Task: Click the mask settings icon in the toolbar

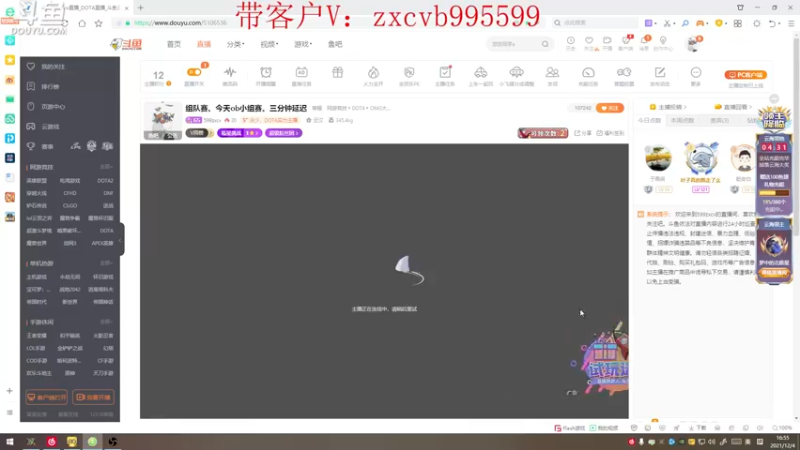Action: coord(624,72)
